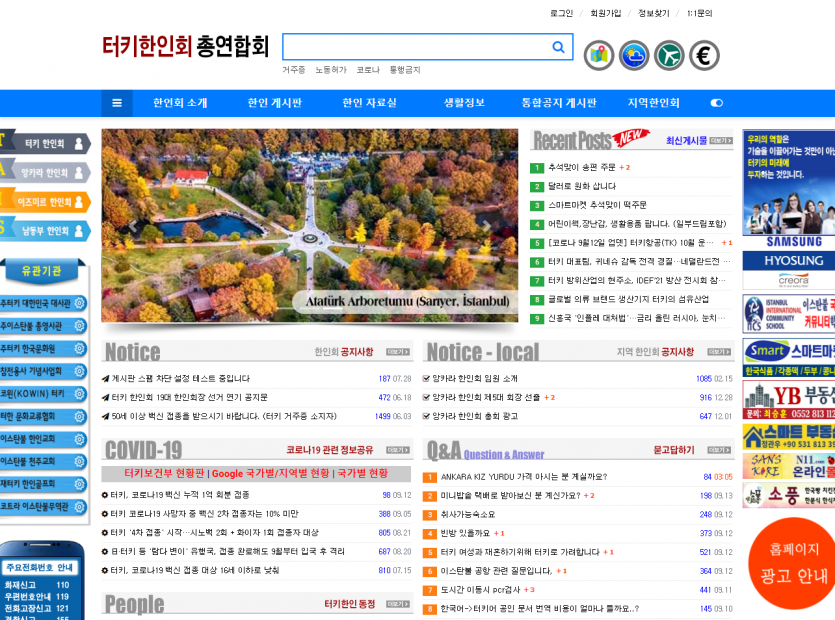The height and width of the screenshot is (620, 835).
Task: Open the 한인회 소개 menu
Action: coord(180,102)
